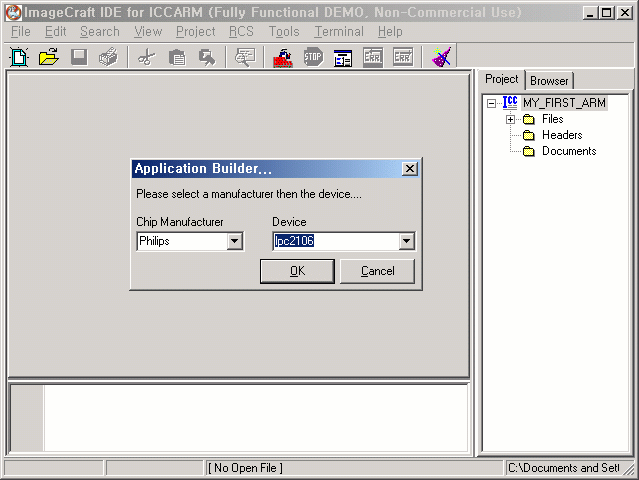Open the View menu
This screenshot has width=639, height=480.
pyautogui.click(x=148, y=31)
